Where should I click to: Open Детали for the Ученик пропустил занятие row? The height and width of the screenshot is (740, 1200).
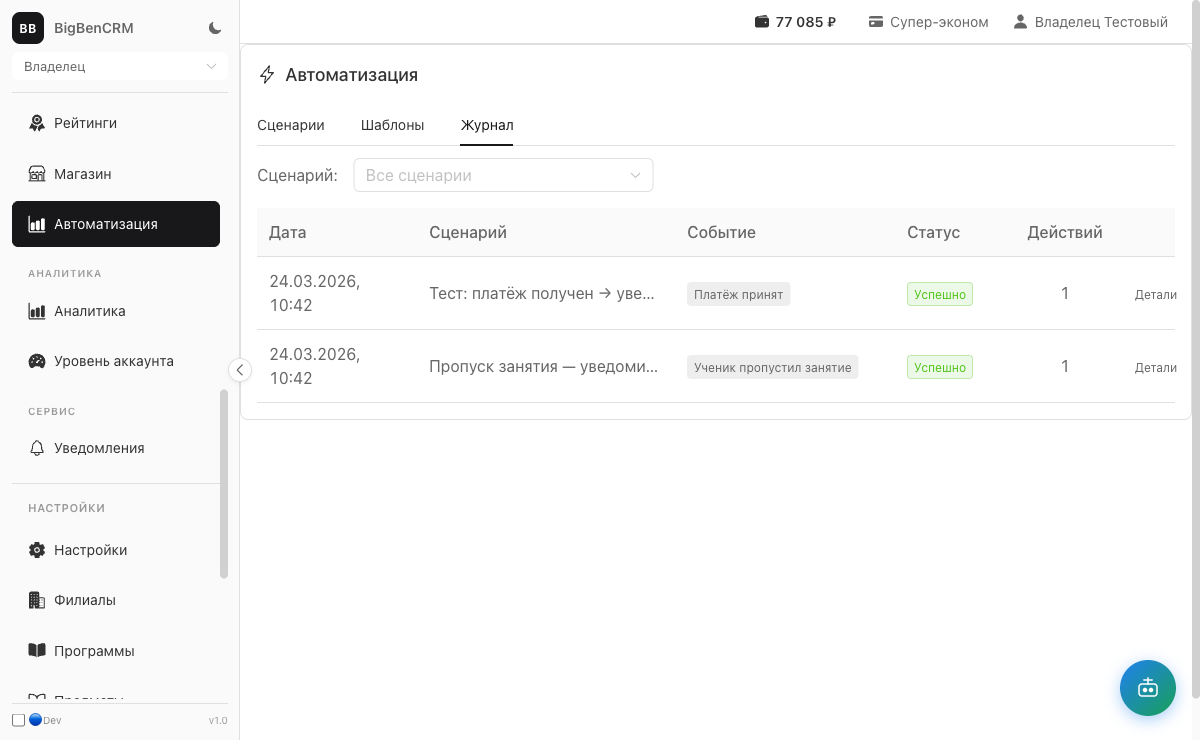[x=1155, y=367]
